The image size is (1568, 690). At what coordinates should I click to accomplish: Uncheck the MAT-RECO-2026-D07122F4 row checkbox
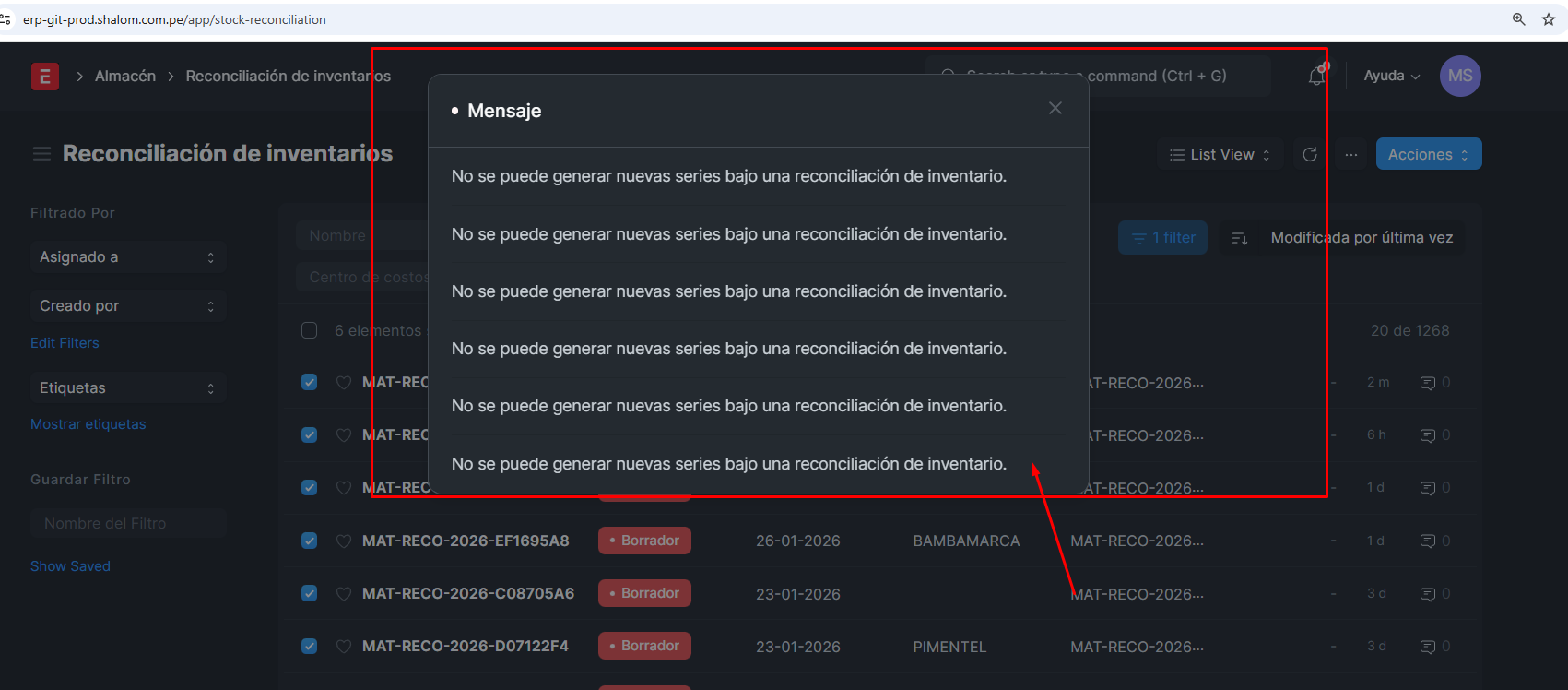tap(310, 646)
